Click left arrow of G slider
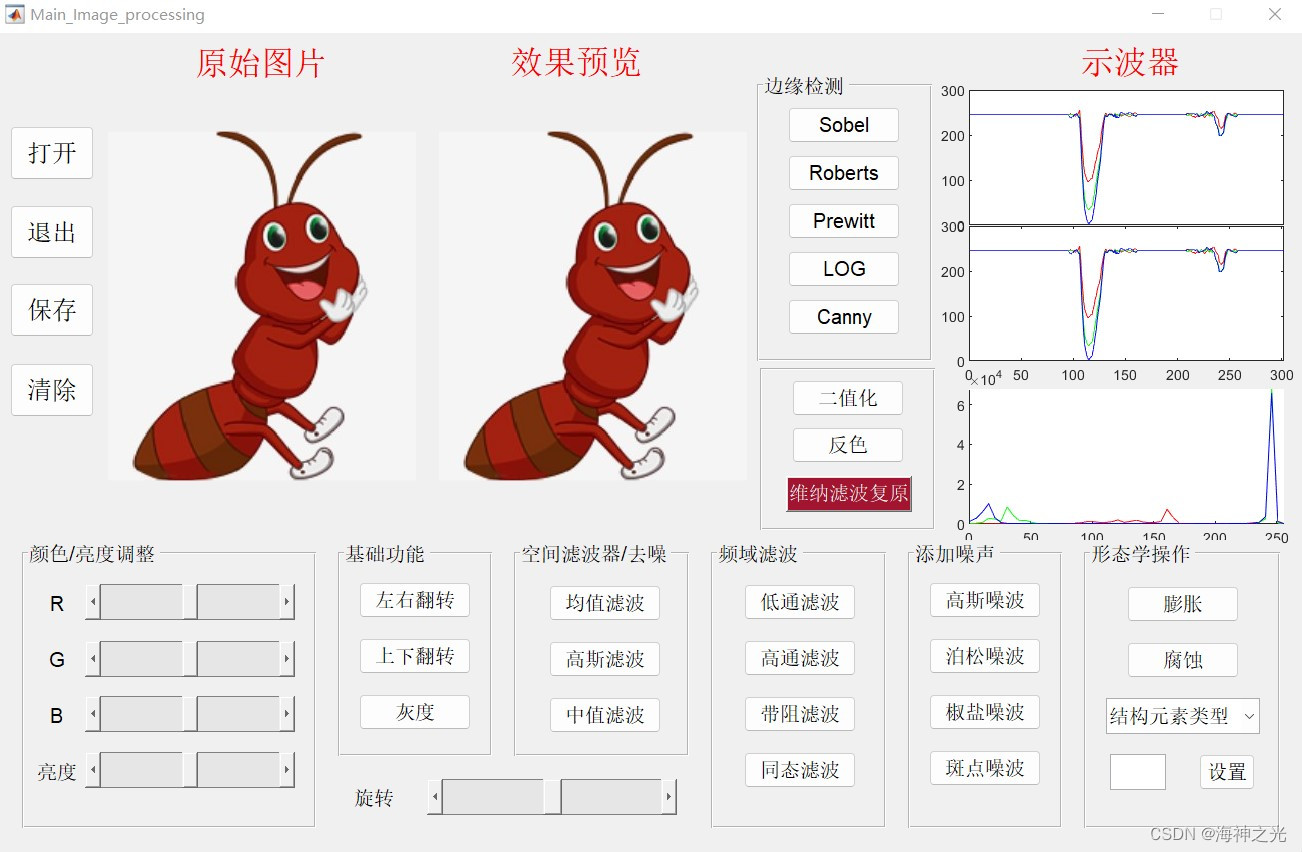1302x852 pixels. (93, 658)
